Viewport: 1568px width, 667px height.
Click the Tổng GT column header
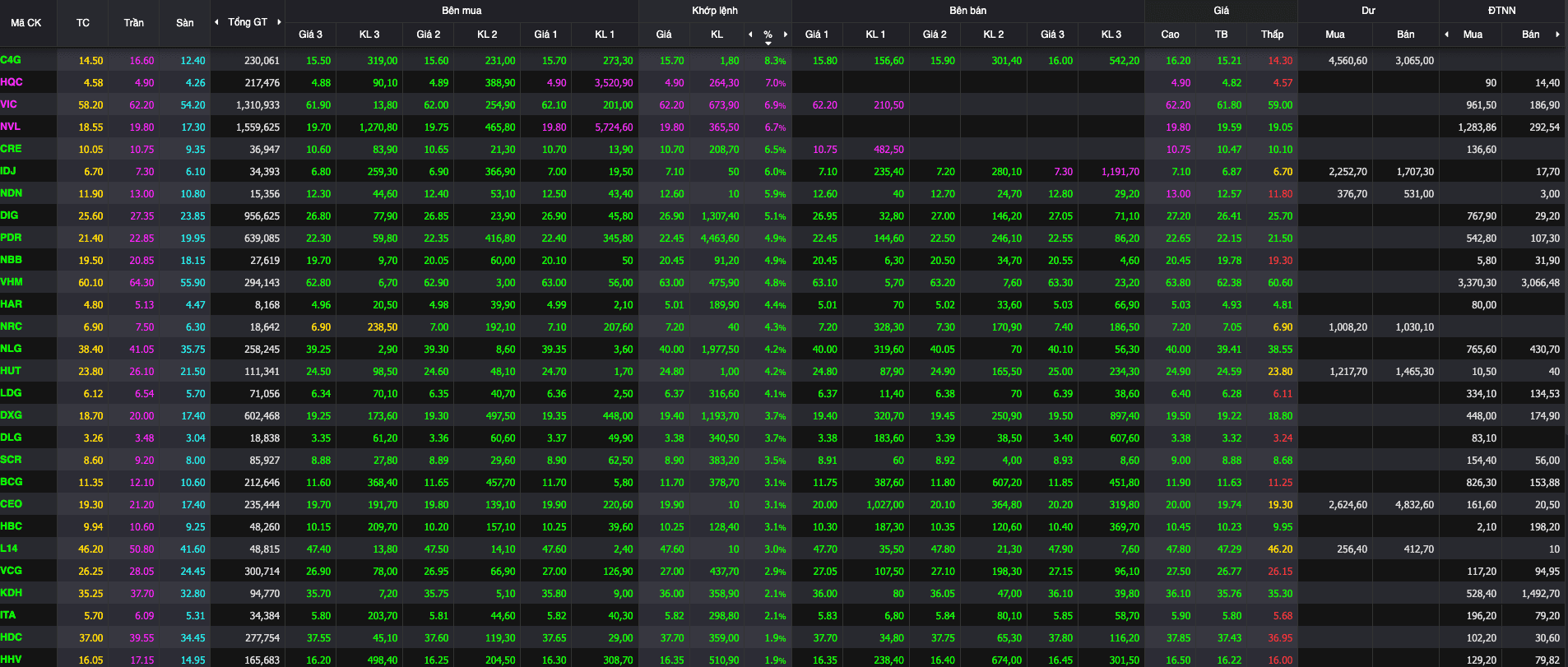(248, 22)
